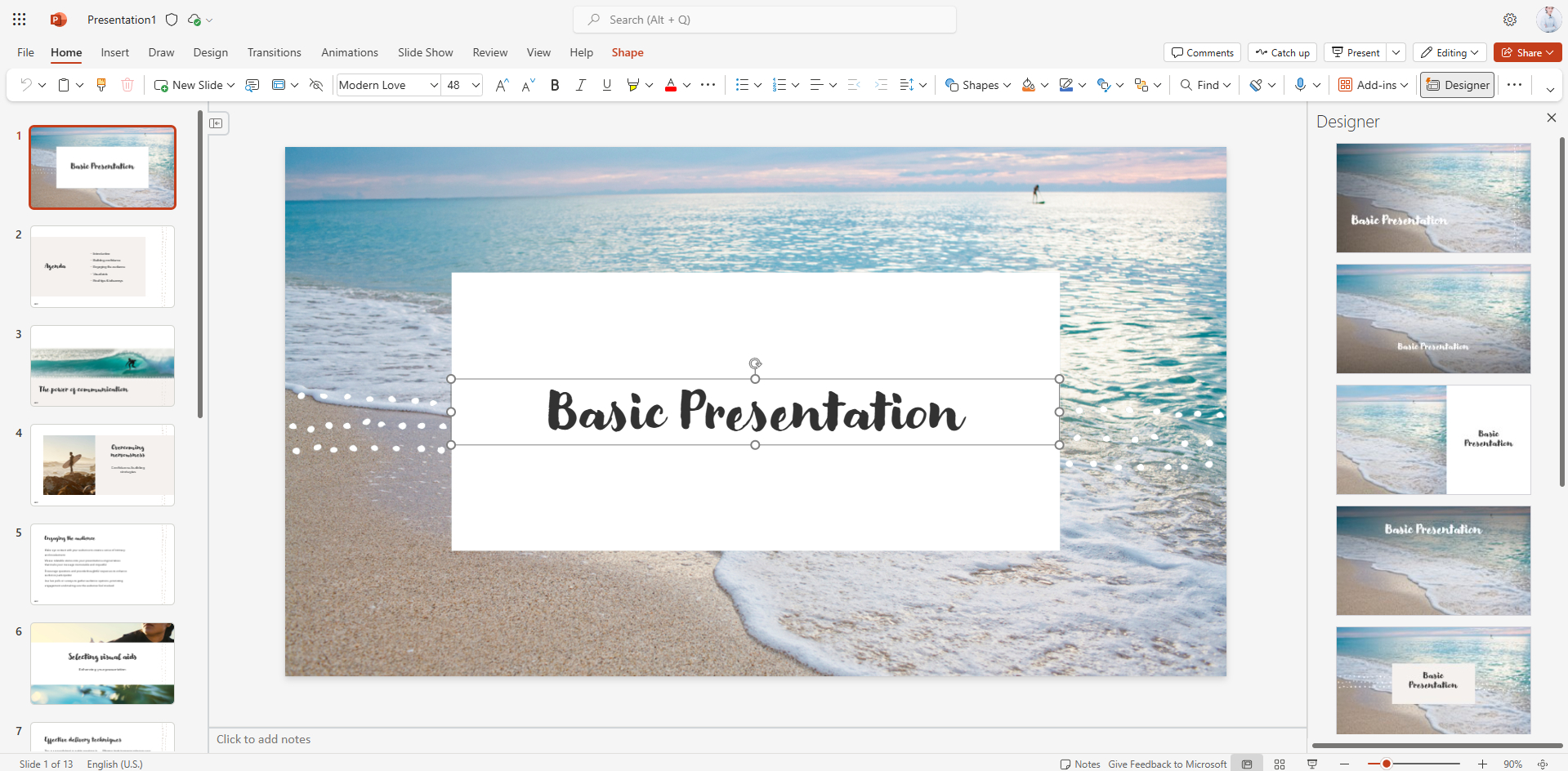Expand the Present options arrow

click(1396, 52)
